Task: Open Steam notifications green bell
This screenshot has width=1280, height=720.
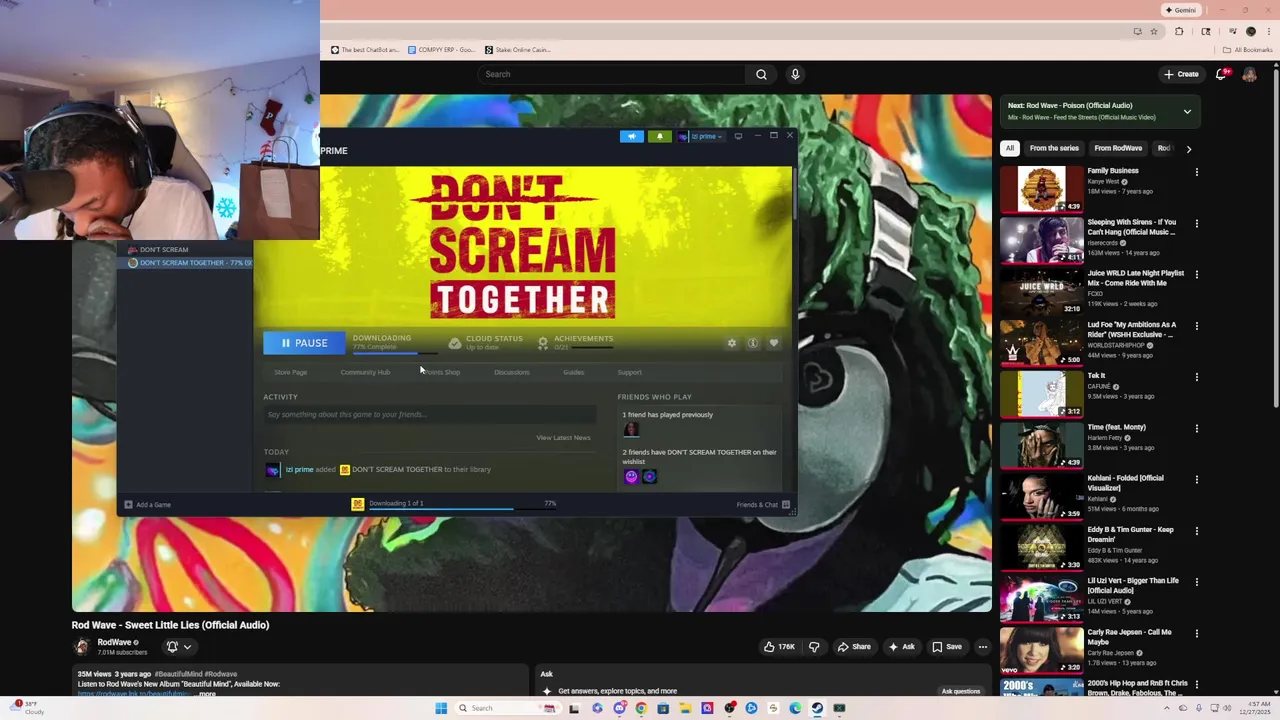Action: (660, 136)
